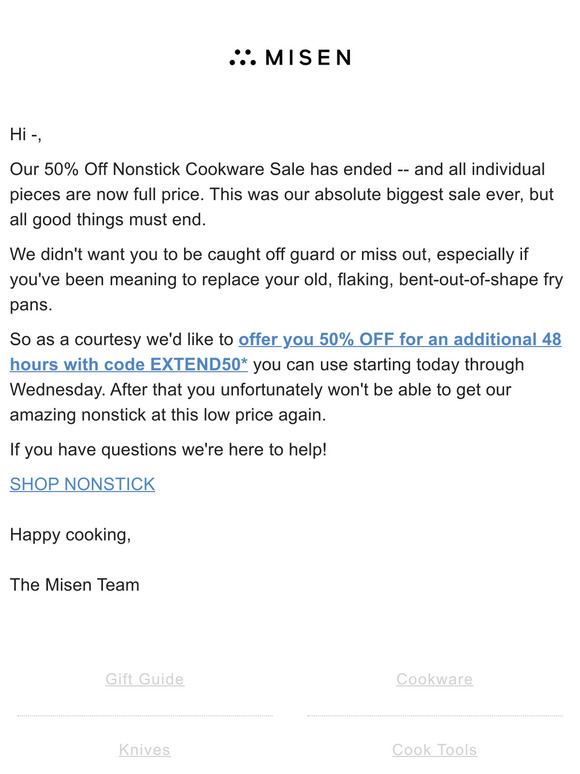580x774 pixels.
Task: Click the word "Wednesday." in the offer paragraph
Action: point(57,390)
